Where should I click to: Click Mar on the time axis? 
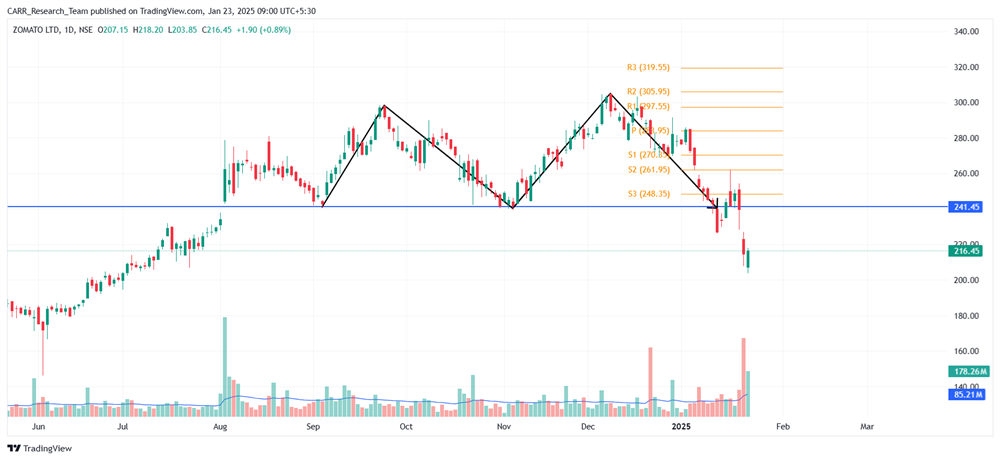[x=867, y=426]
